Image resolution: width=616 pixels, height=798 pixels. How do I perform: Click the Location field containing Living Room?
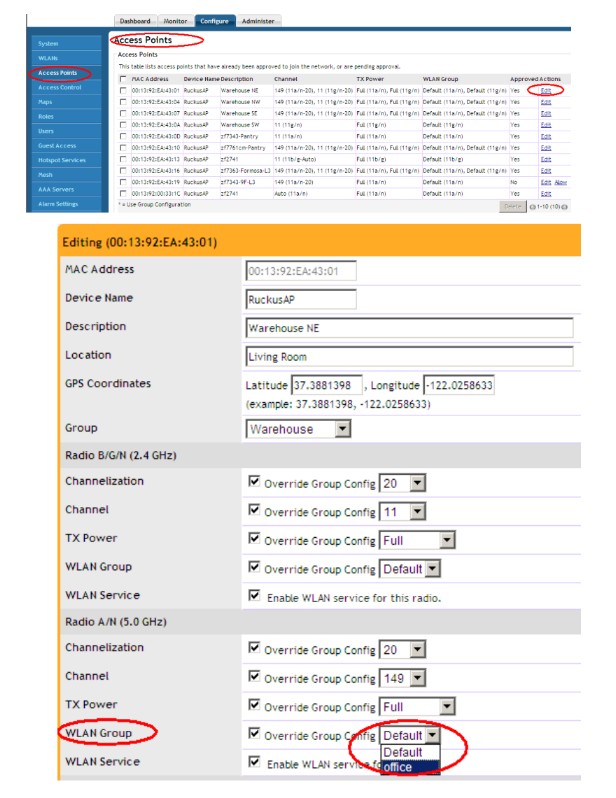[409, 356]
